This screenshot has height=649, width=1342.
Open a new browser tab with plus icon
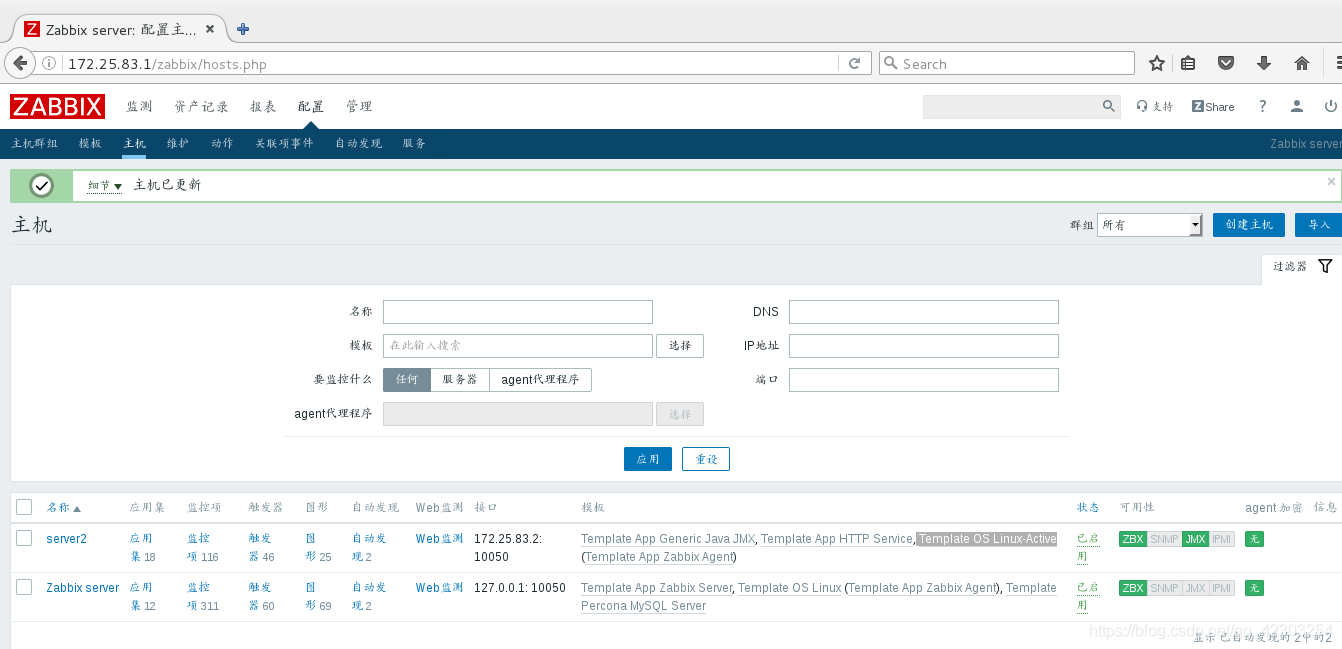pos(243,29)
